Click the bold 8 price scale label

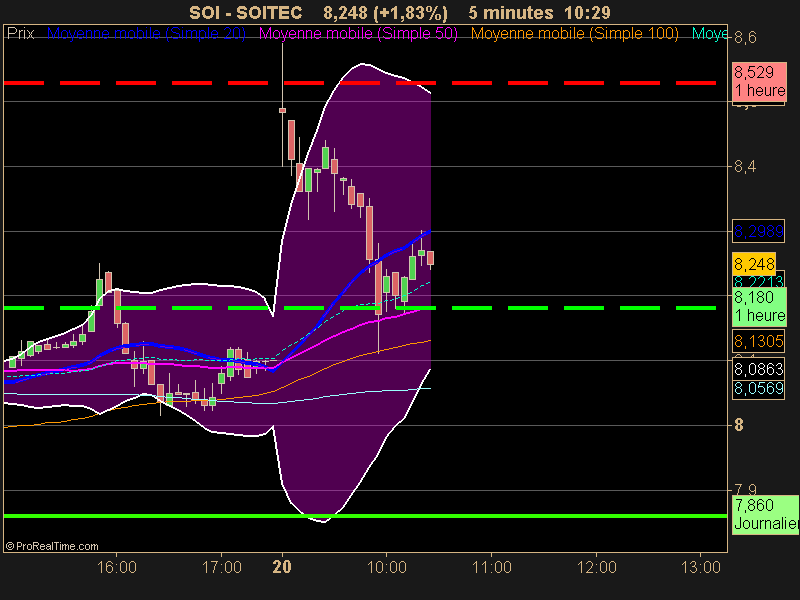pos(739,425)
